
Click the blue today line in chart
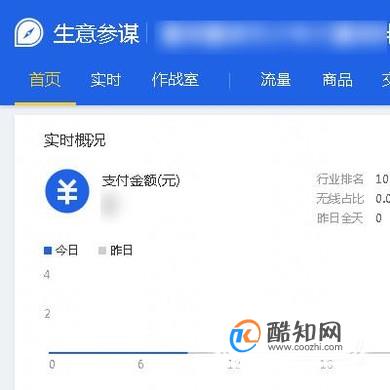tap(118, 352)
